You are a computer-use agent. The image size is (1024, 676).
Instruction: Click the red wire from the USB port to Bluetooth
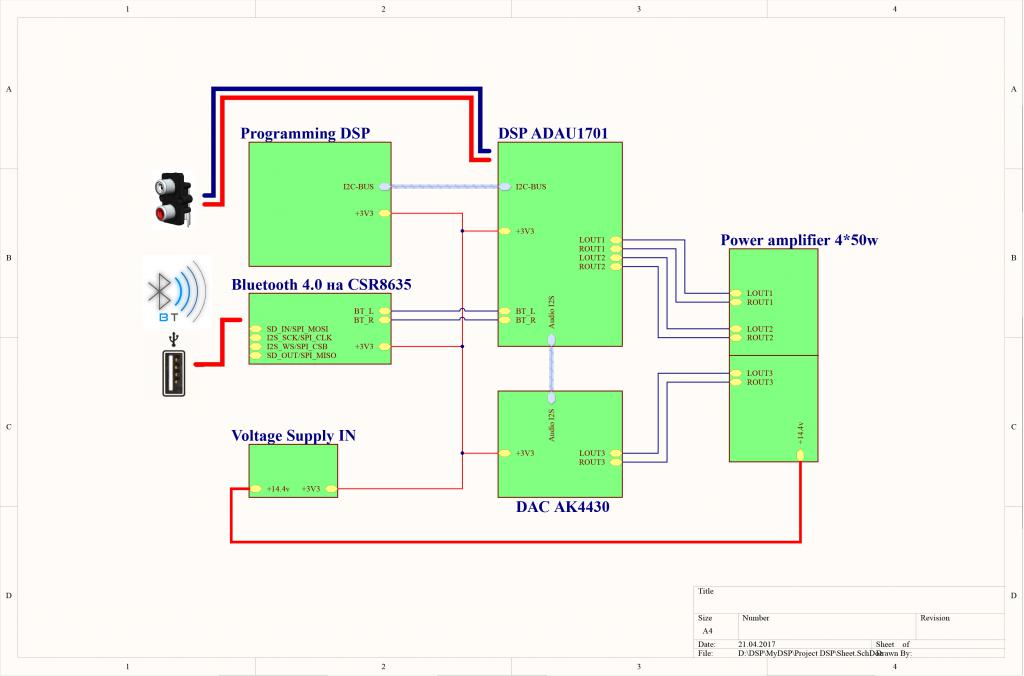[x=219, y=342]
